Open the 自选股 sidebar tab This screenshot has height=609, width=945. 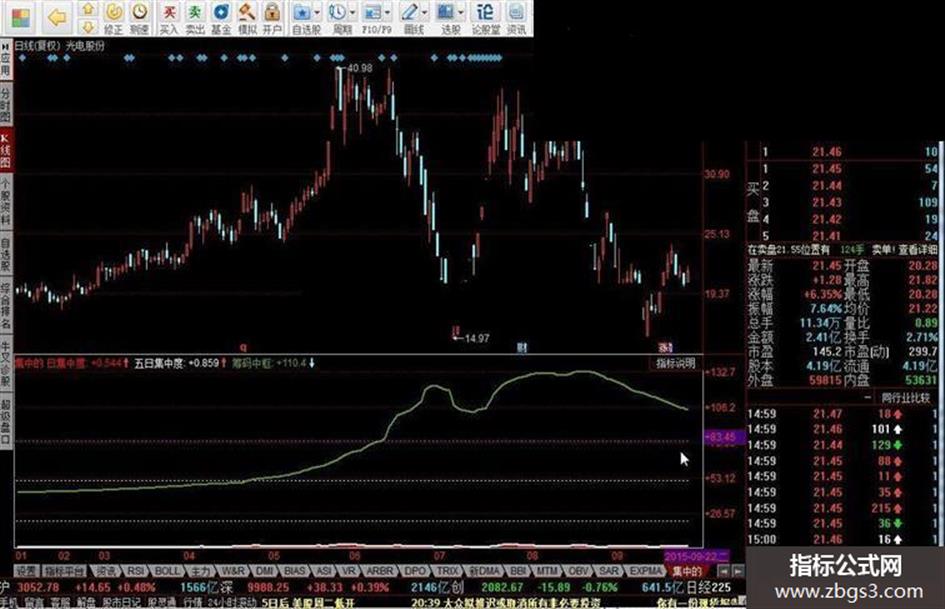(5, 253)
